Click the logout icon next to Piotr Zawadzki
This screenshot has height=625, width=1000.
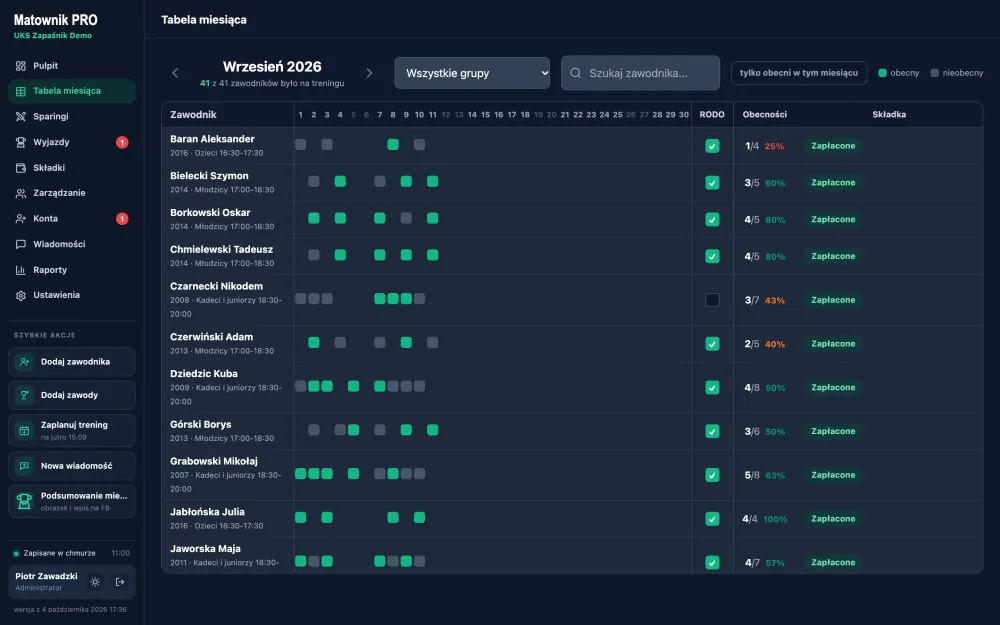point(119,582)
